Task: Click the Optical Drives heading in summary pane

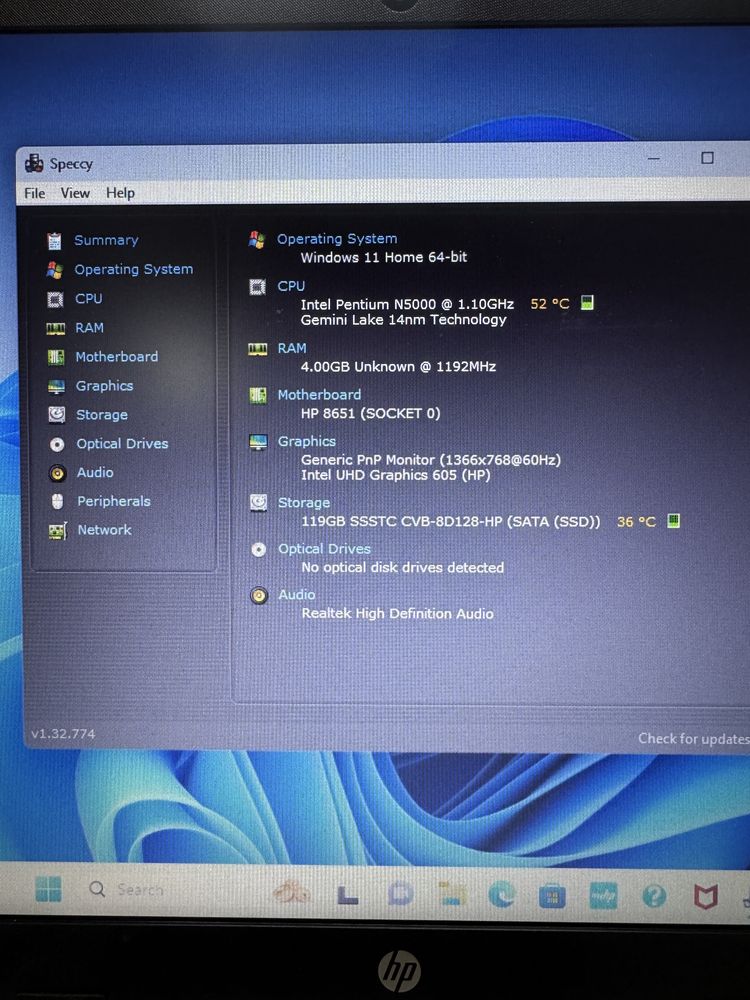Action: 324,549
